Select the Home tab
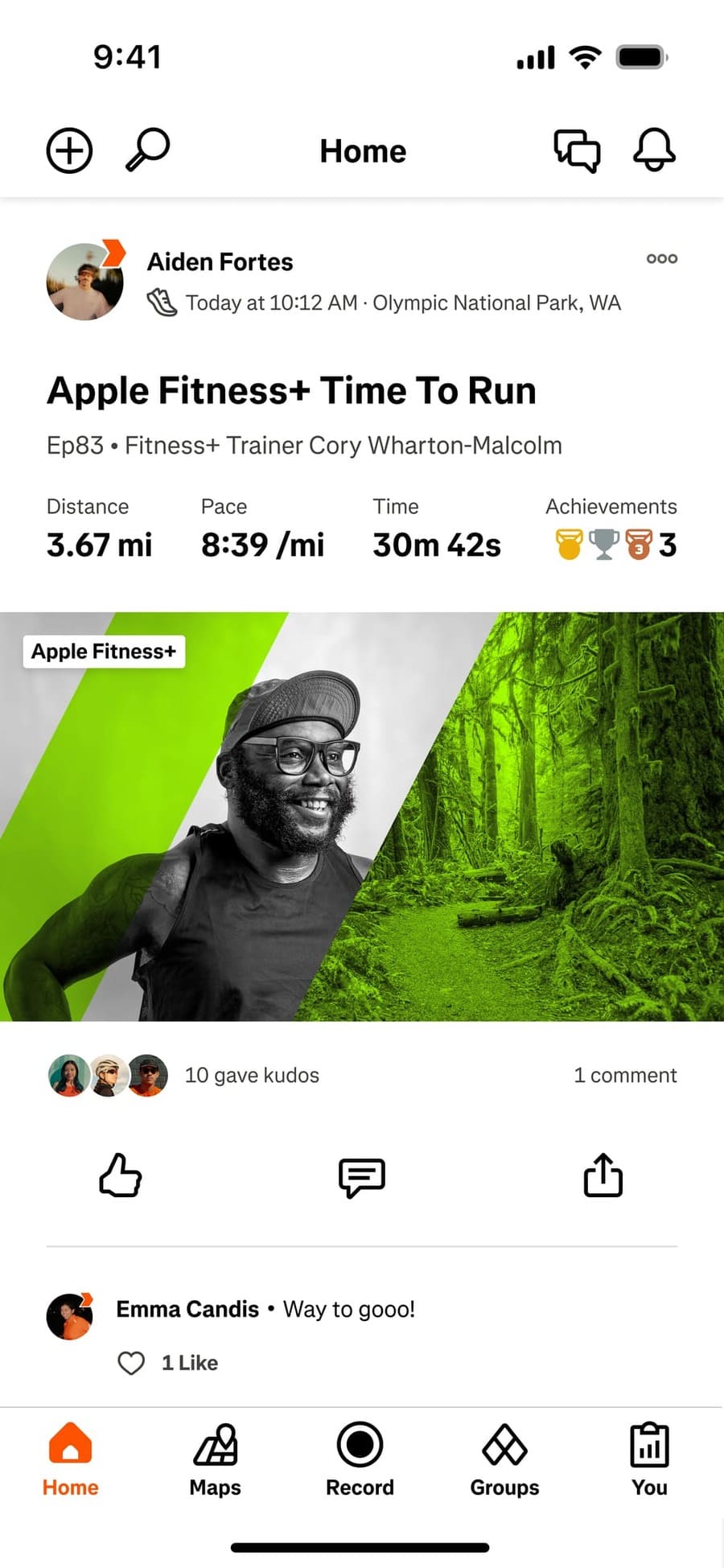 click(71, 1460)
